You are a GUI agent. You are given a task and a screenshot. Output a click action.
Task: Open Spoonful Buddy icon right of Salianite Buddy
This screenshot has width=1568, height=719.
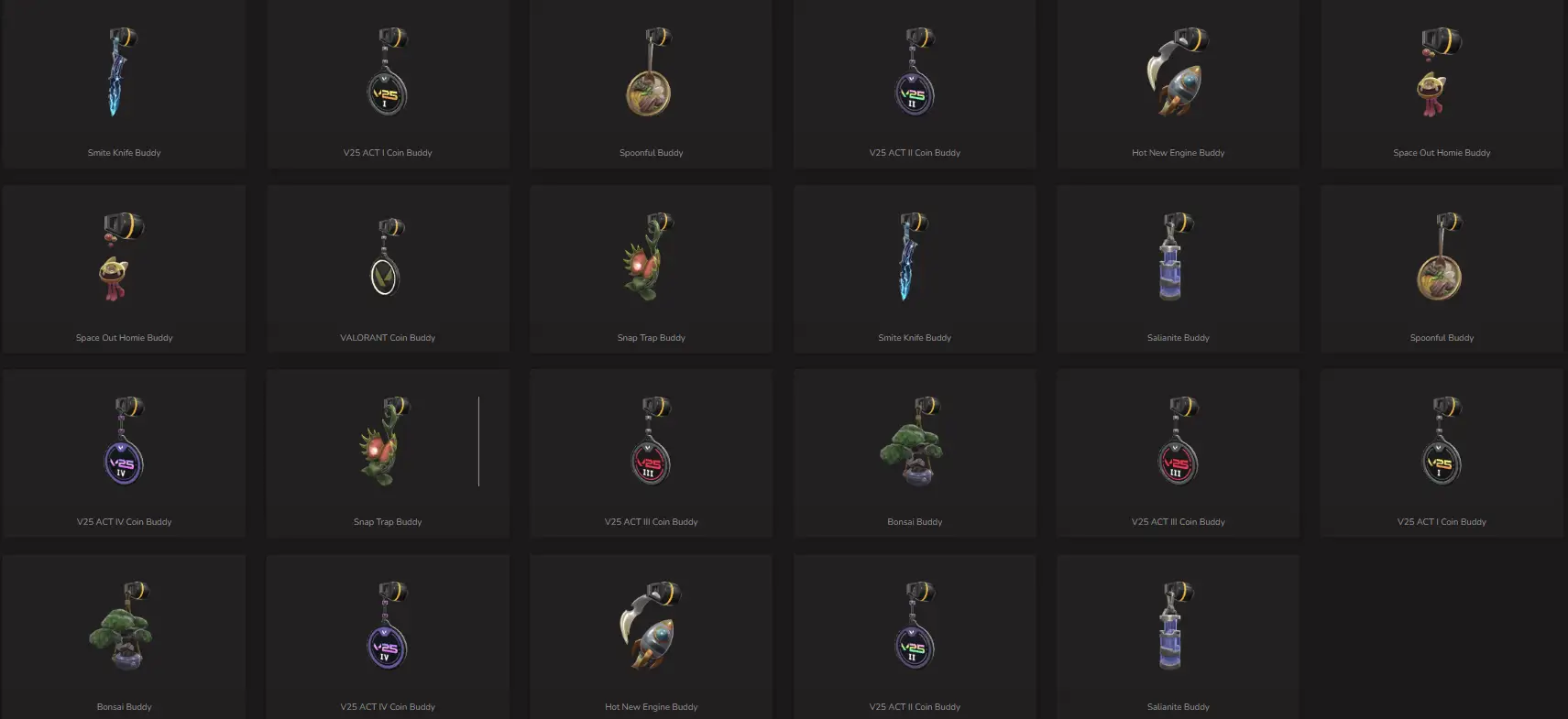point(1442,257)
